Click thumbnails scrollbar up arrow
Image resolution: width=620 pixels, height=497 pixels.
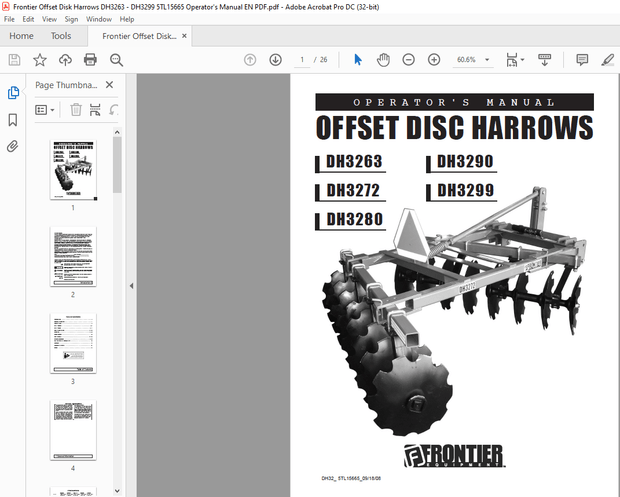[117, 132]
